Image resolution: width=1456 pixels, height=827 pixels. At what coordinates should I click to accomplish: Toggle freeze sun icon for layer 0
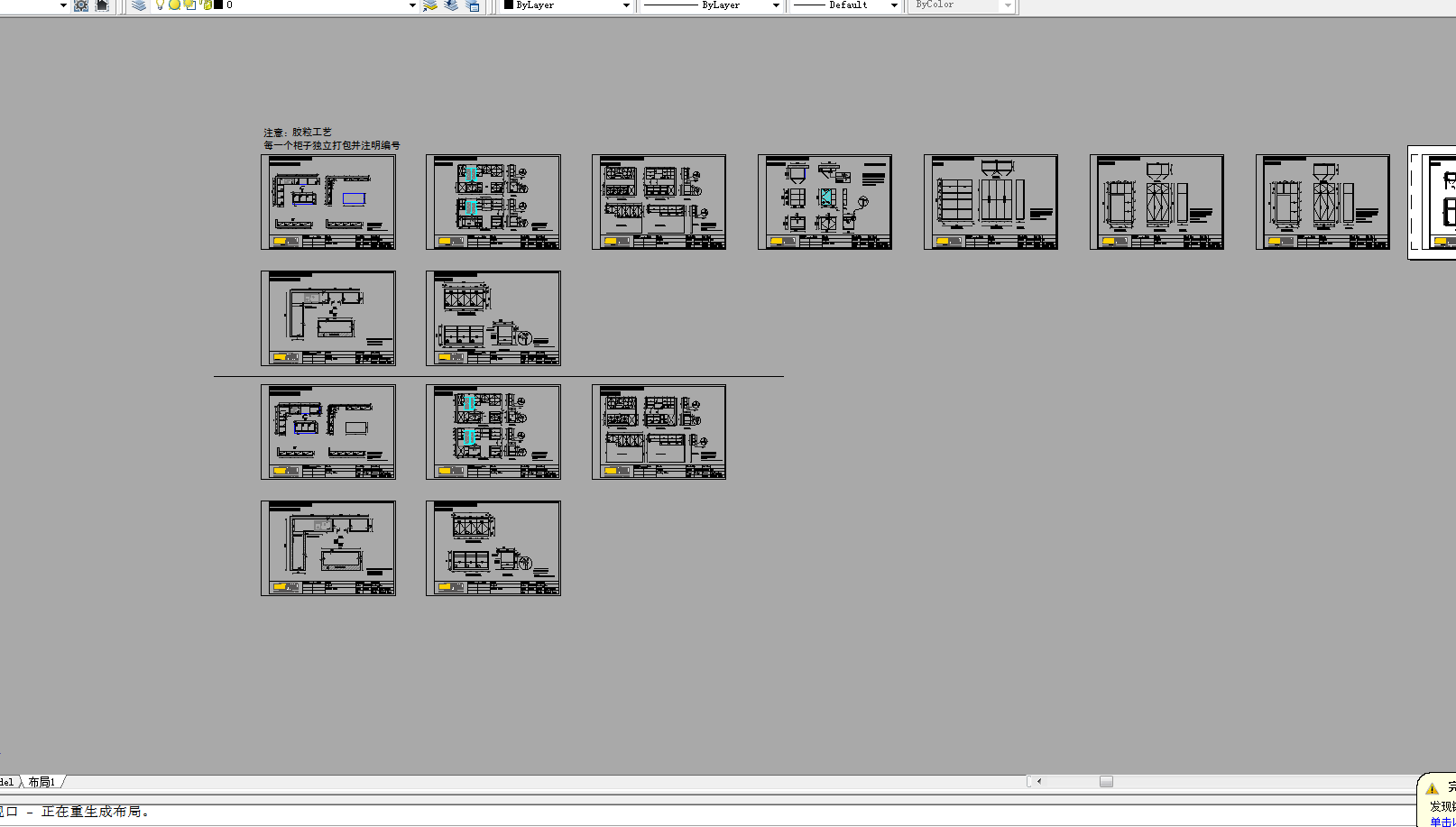[x=175, y=5]
